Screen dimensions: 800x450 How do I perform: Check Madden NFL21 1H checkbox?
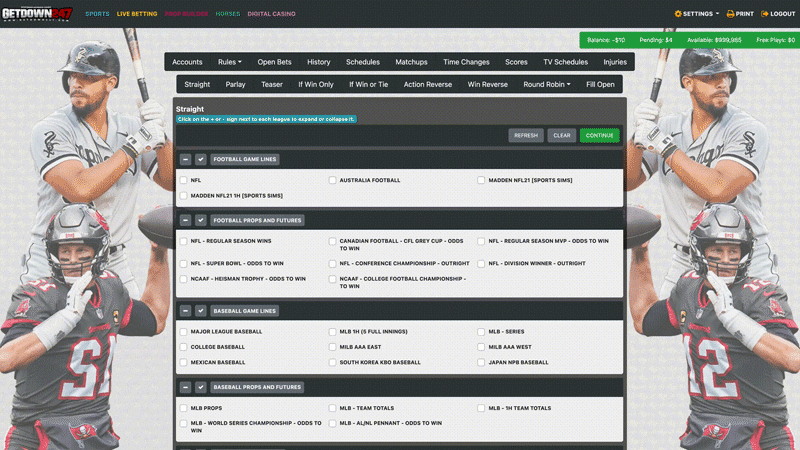pyautogui.click(x=183, y=195)
